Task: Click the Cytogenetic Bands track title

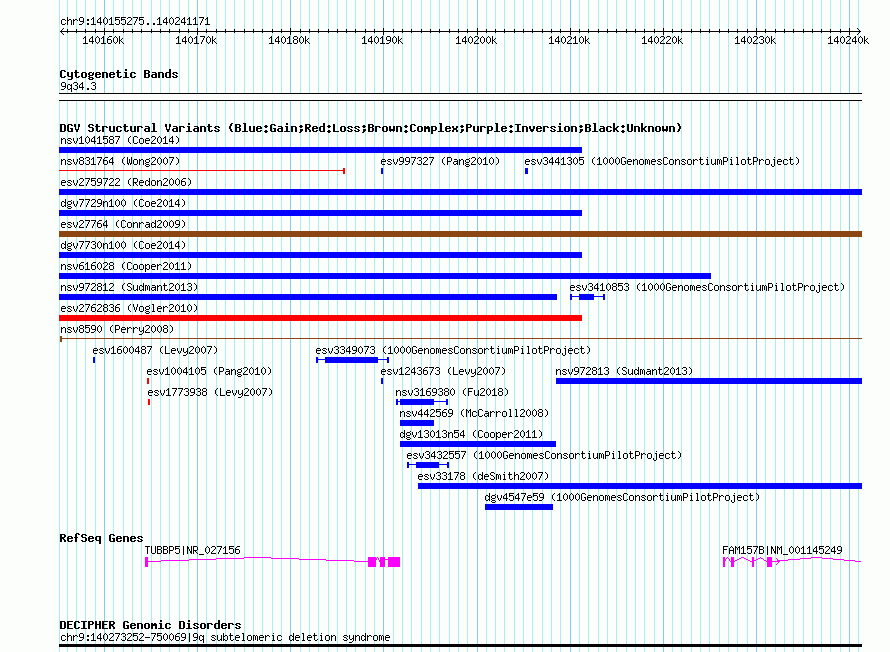Action: pos(119,74)
